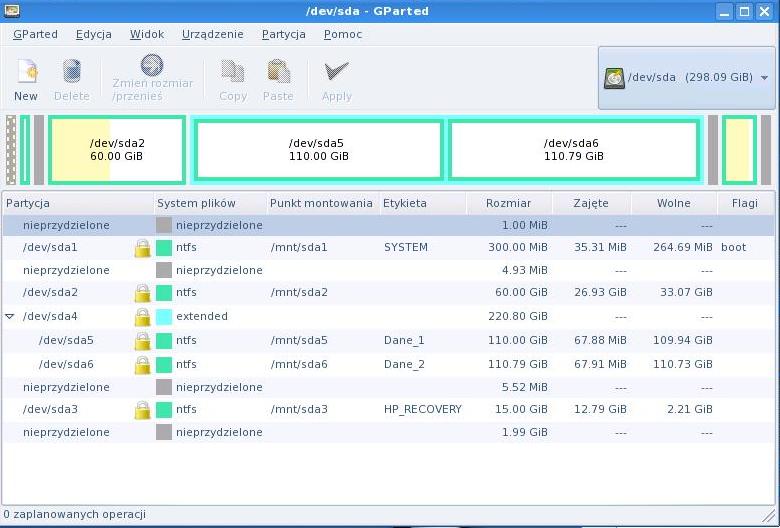Sort by the Zajęte column header
Image resolution: width=780 pixels, height=528 pixels.
pyautogui.click(x=591, y=203)
